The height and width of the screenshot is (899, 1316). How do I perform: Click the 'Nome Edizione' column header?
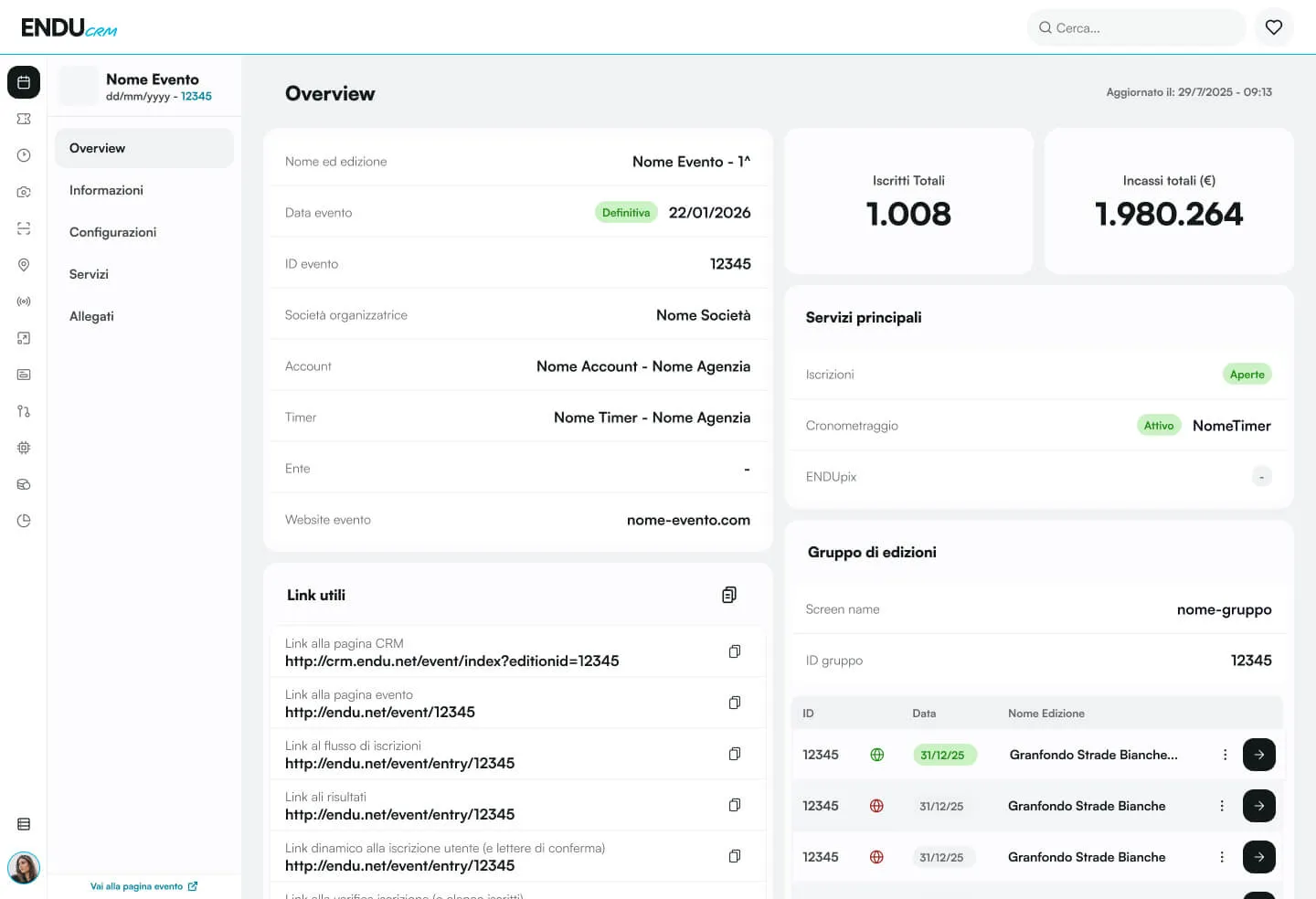point(1046,714)
